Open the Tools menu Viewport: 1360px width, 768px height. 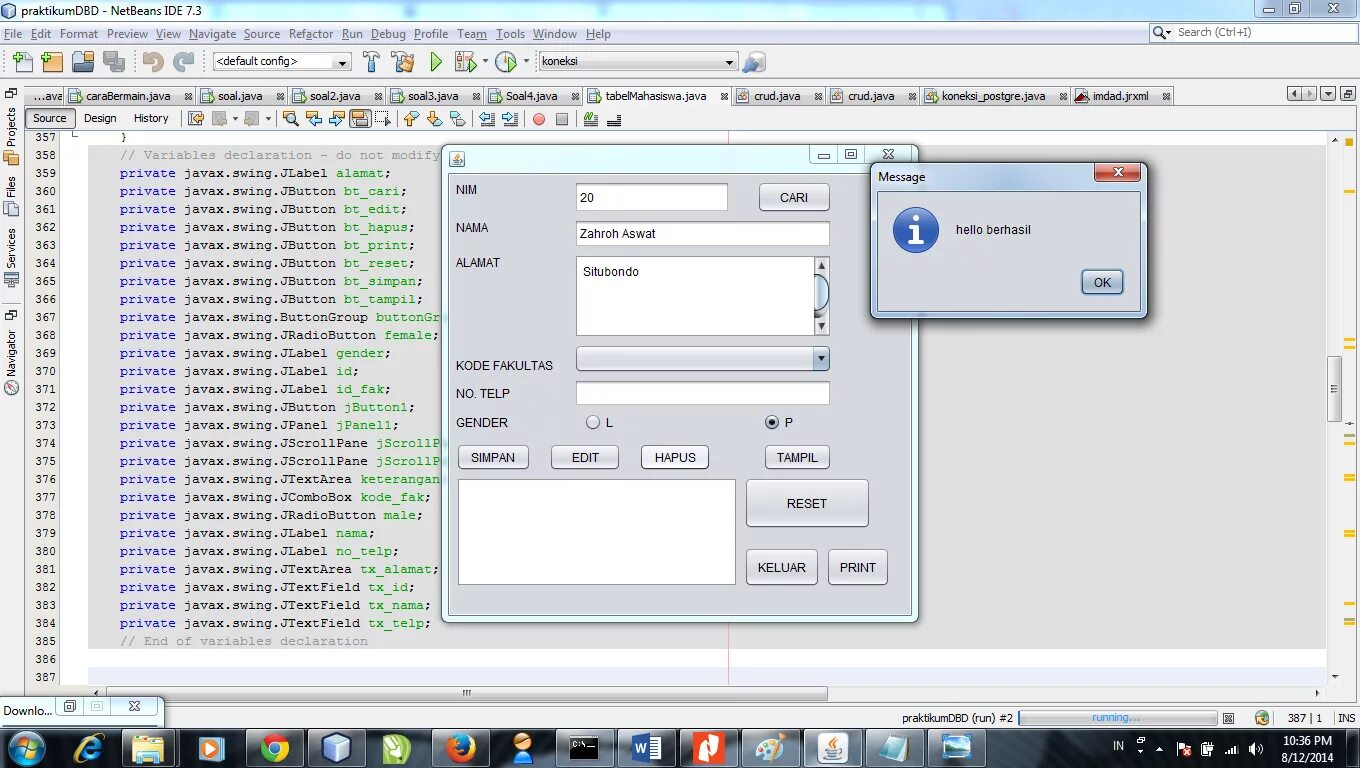[510, 34]
